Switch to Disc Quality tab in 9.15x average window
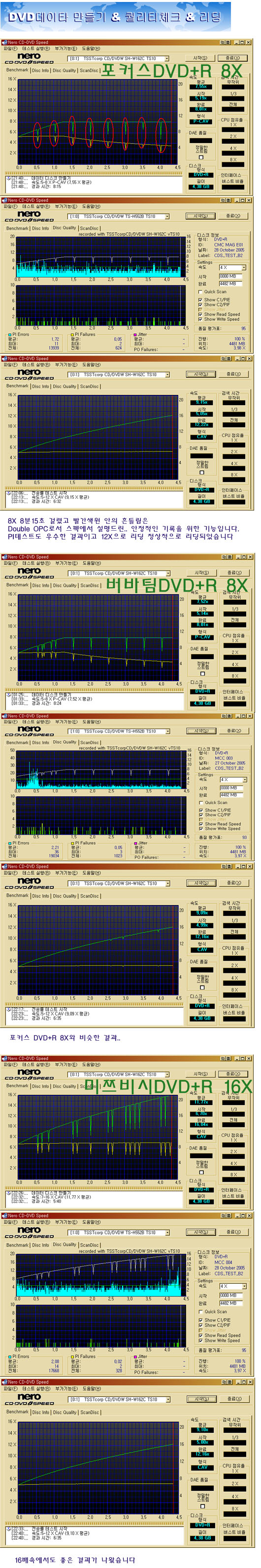Image resolution: width=261 pixels, height=1568 pixels. [x=65, y=386]
